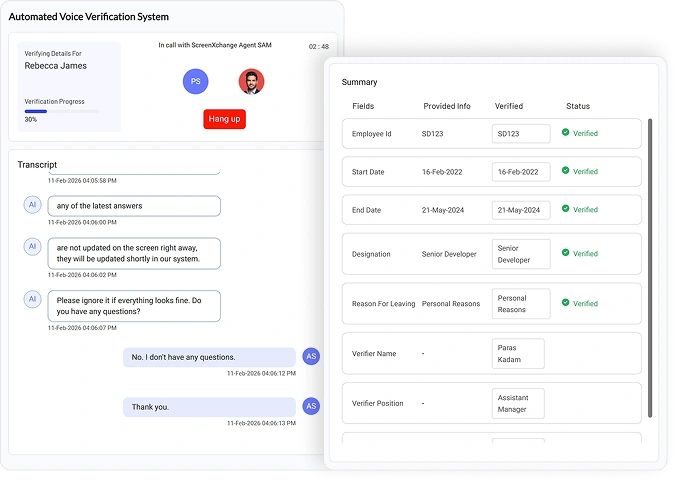Viewport: 680px width, 485px height.
Task: Edit the Reason For Leaving verified field
Action: (x=521, y=303)
